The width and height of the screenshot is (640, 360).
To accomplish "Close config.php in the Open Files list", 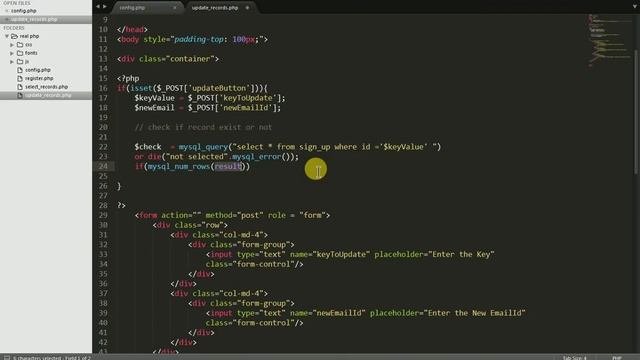I will (x=7, y=11).
